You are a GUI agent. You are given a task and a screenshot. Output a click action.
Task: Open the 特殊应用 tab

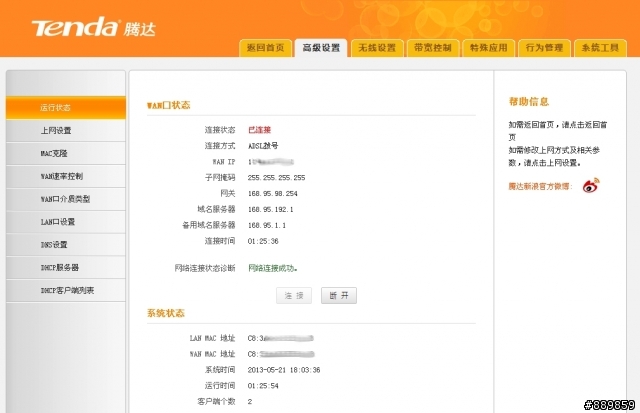(489, 48)
